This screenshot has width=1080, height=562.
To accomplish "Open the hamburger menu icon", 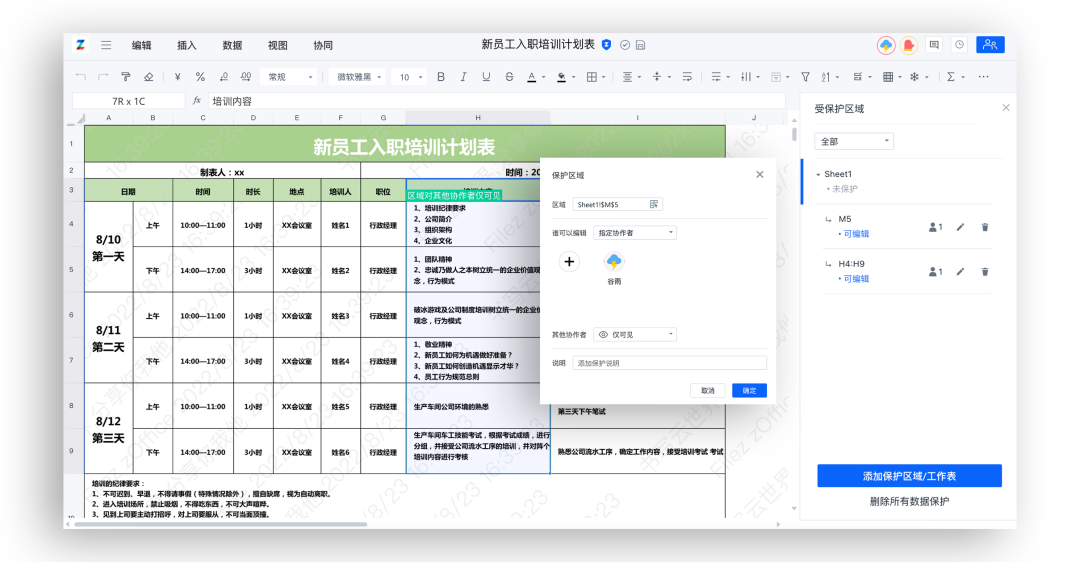I will [x=106, y=45].
